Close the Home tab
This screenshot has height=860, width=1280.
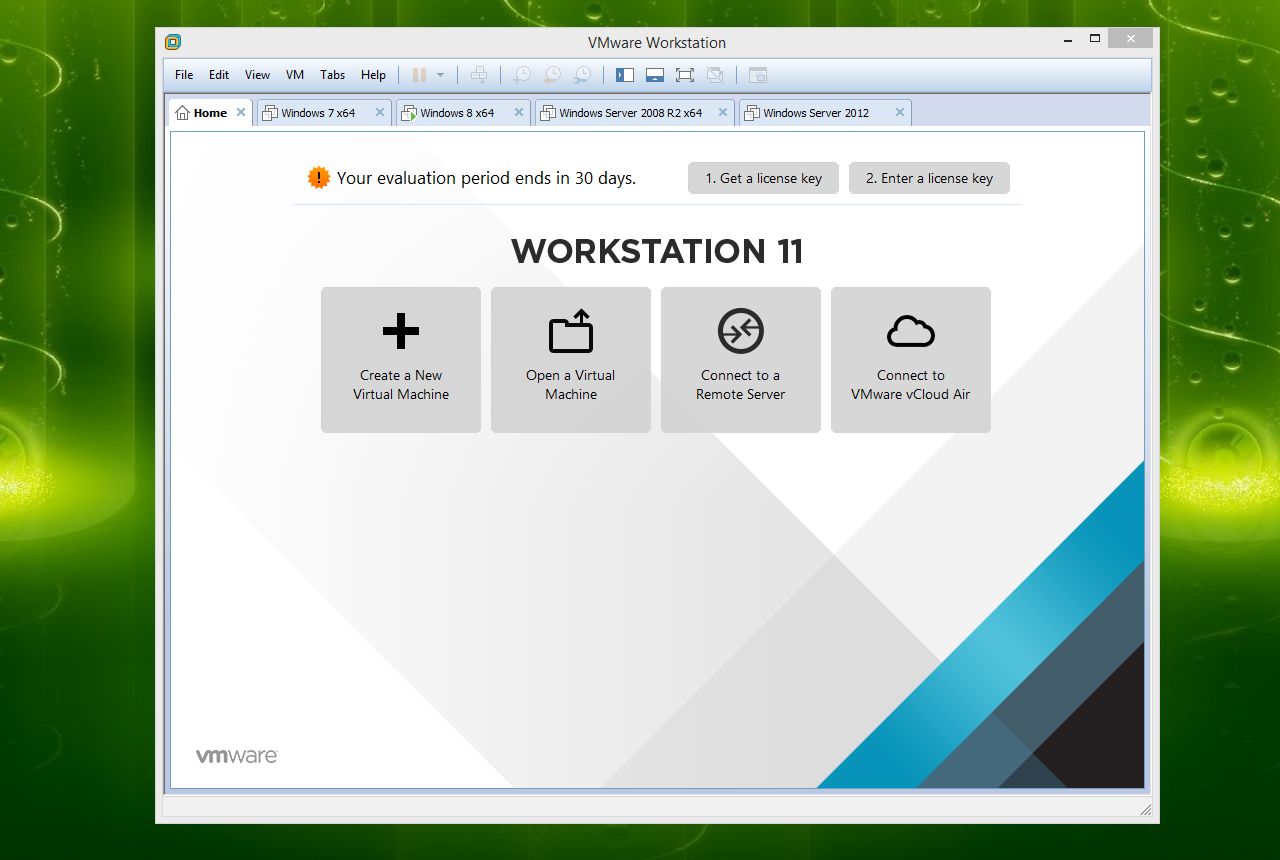point(241,113)
